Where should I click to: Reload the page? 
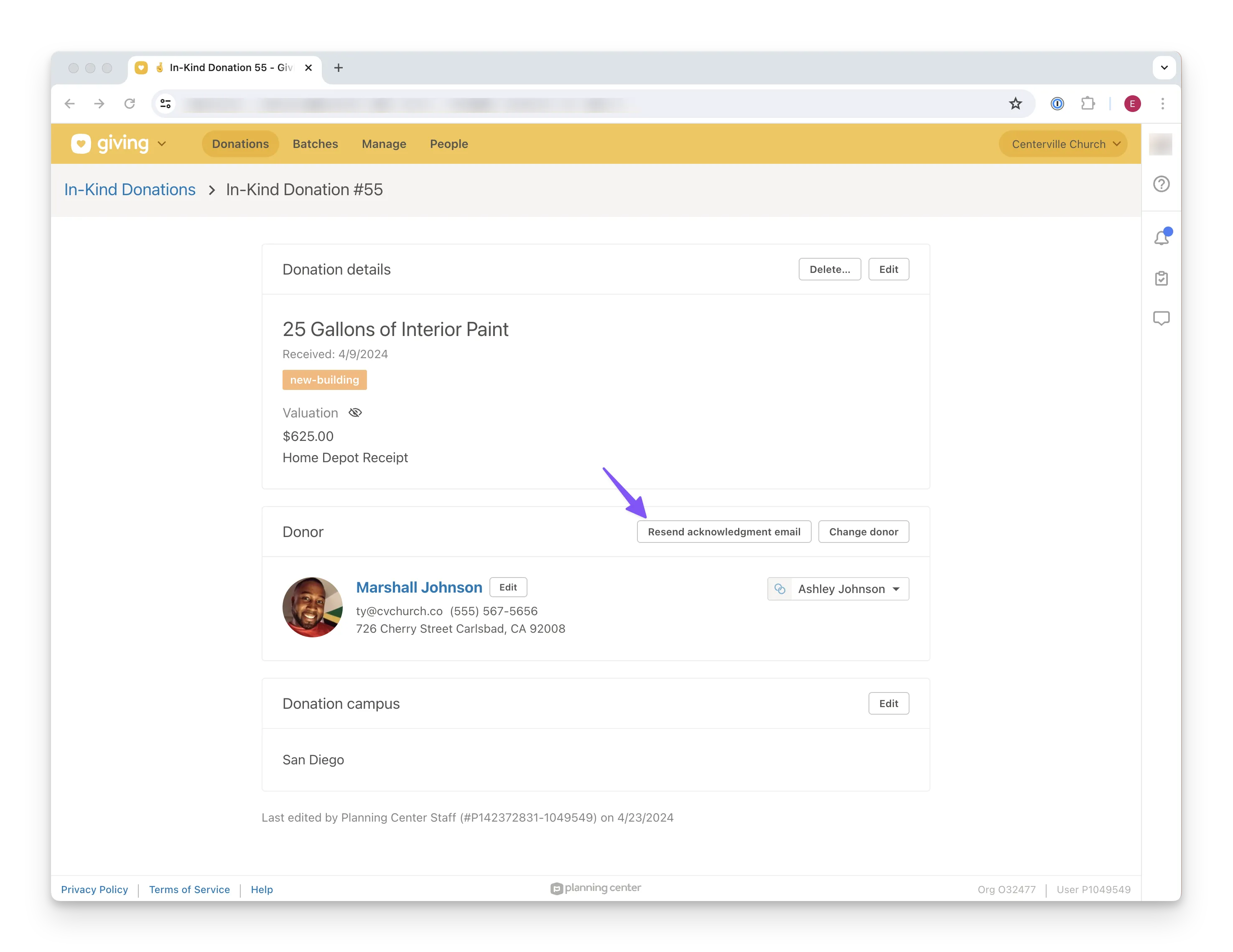129,103
